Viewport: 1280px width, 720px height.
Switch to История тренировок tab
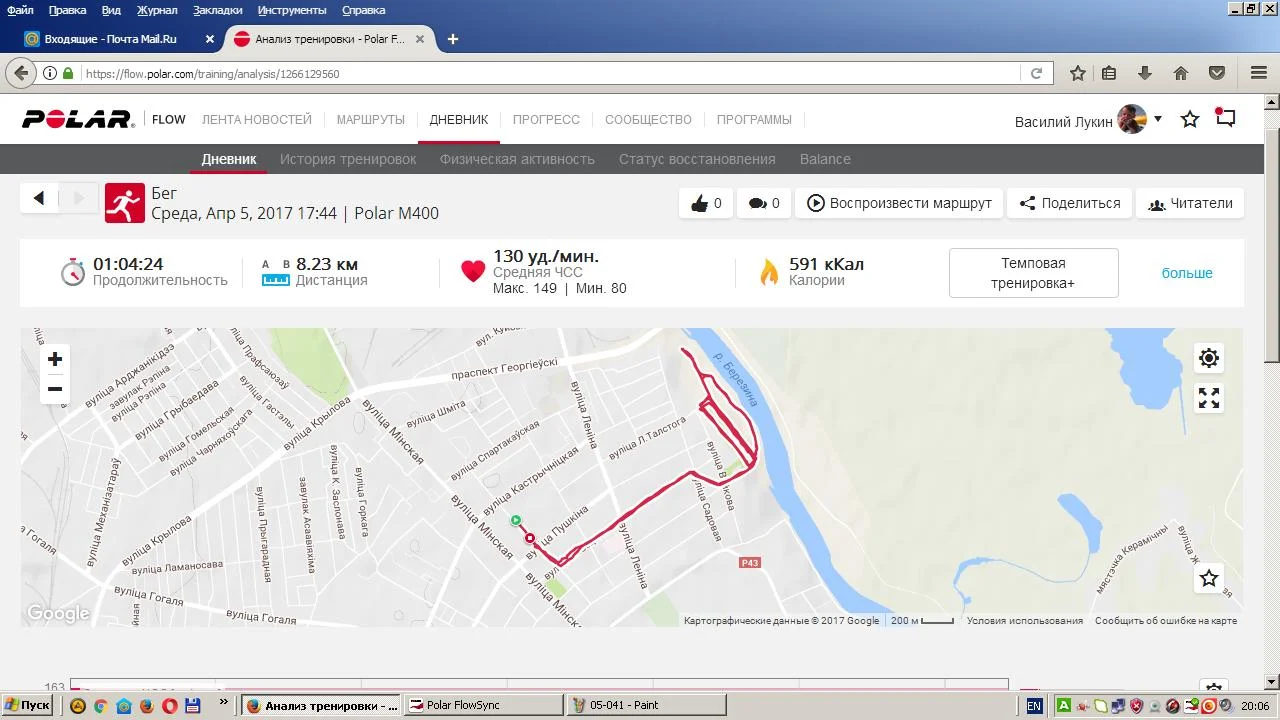point(348,159)
